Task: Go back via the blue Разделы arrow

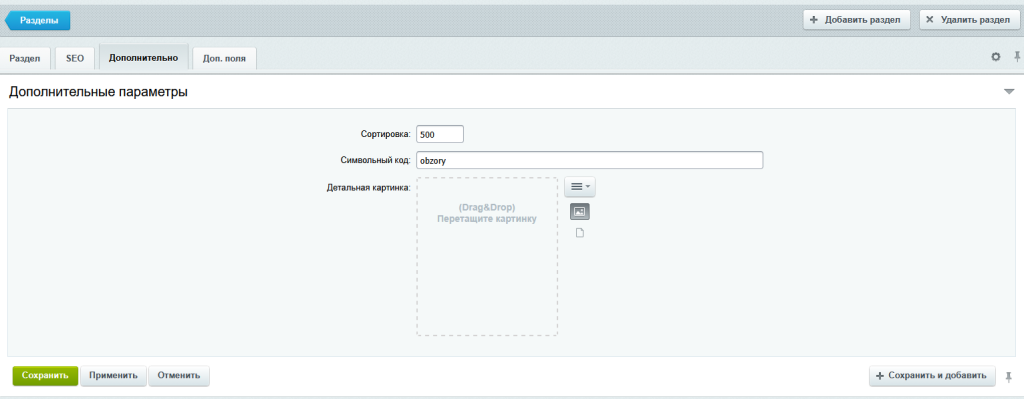Action: (x=38, y=20)
